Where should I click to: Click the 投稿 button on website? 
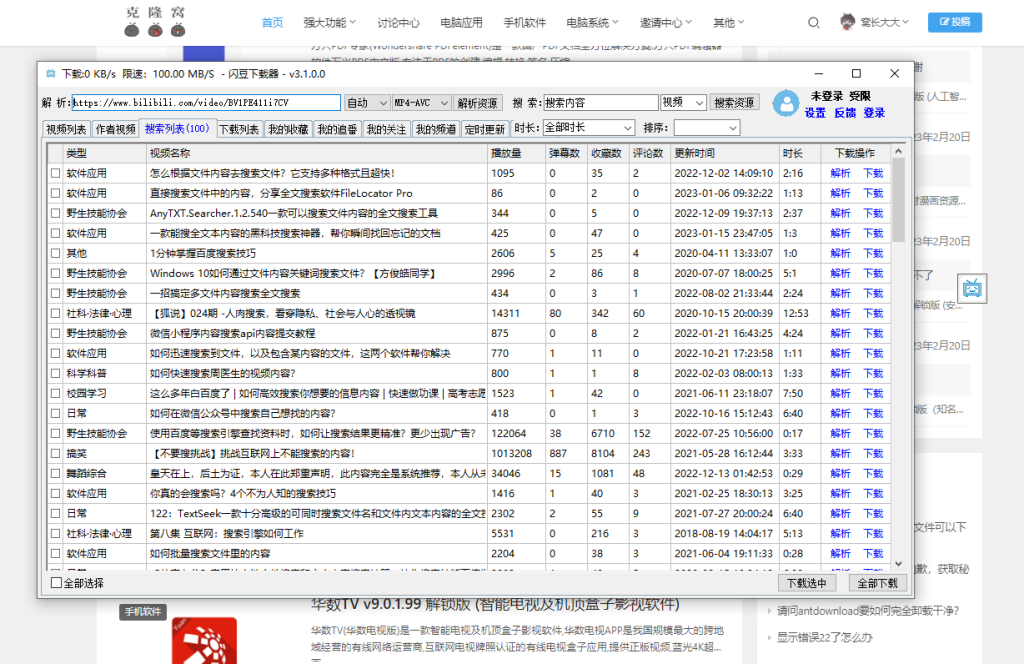[x=955, y=22]
